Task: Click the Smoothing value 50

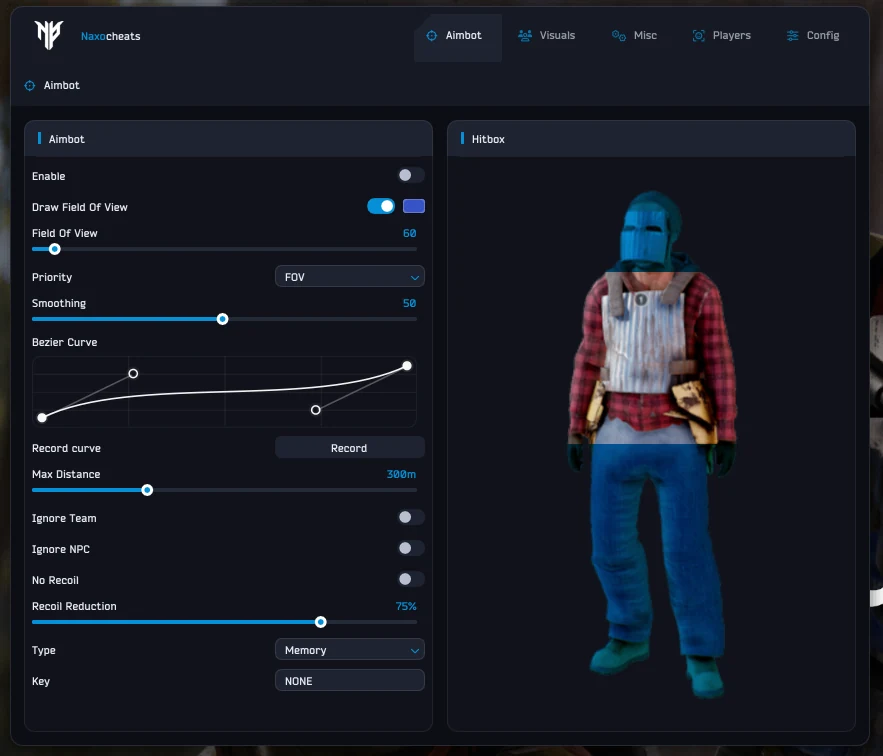Action: pos(409,303)
